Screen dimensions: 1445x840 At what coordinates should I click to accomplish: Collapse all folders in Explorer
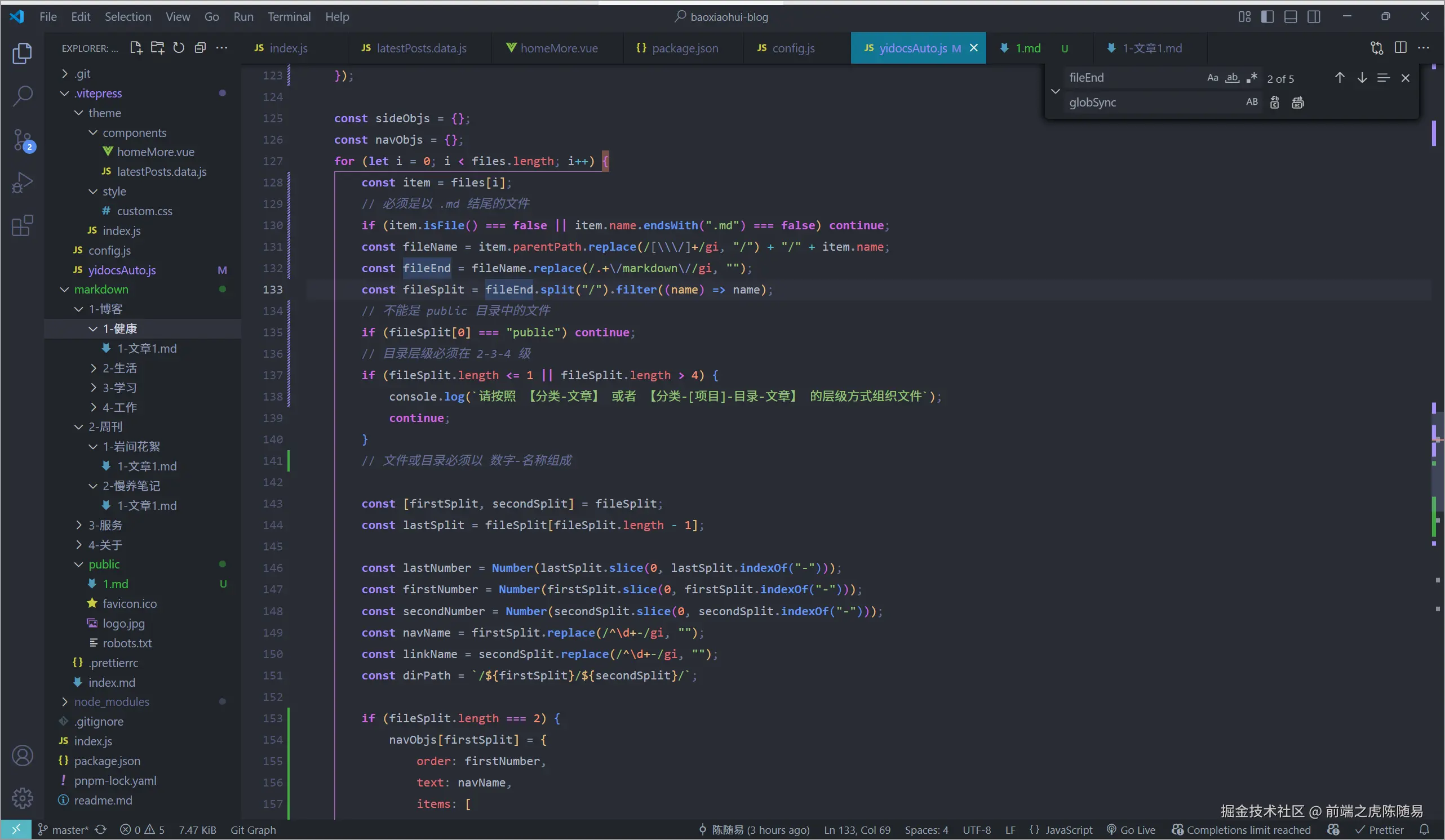[200, 48]
